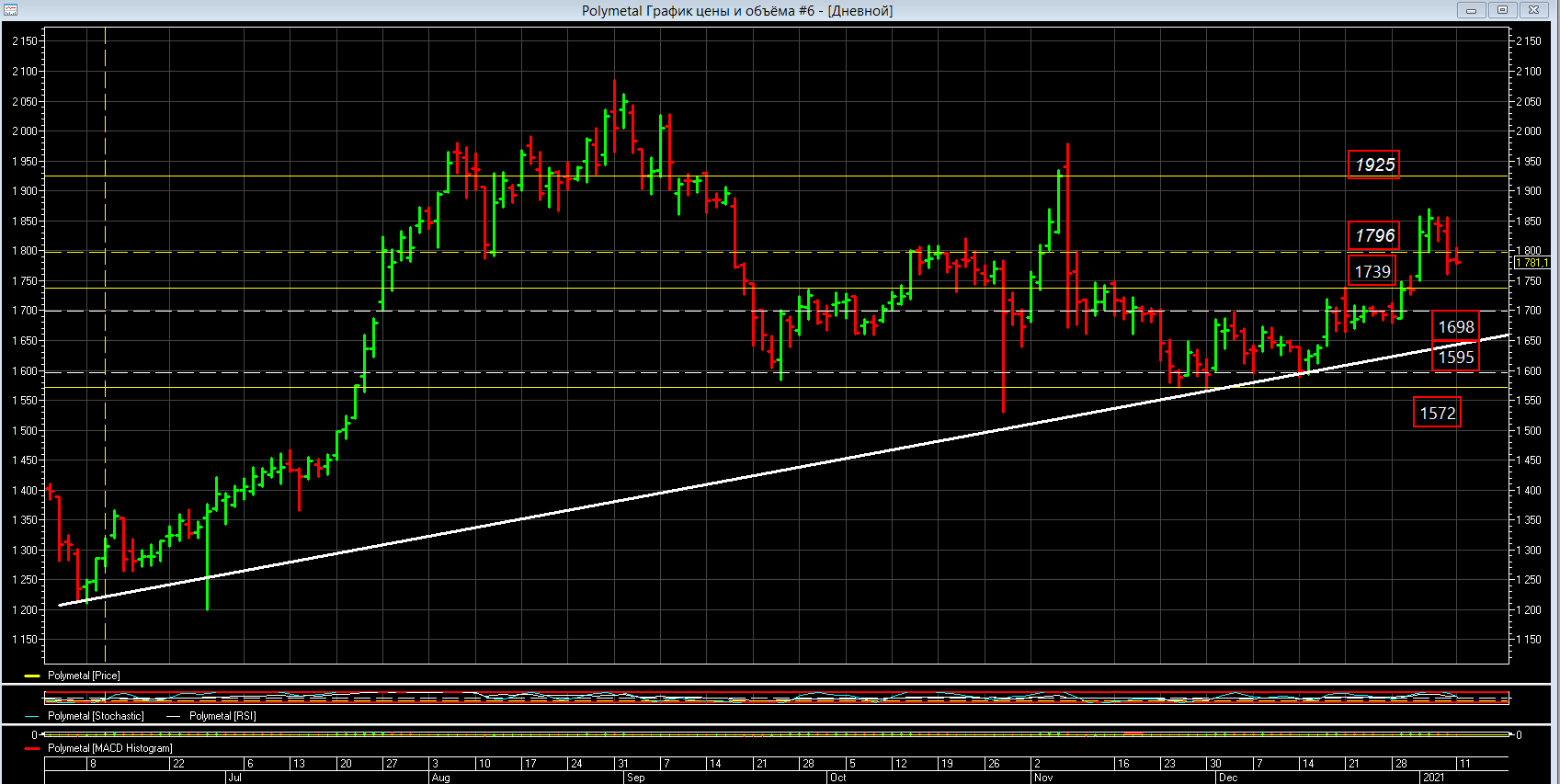Click the Stochastic/RSI indicator strip

pyautogui.click(x=777, y=698)
